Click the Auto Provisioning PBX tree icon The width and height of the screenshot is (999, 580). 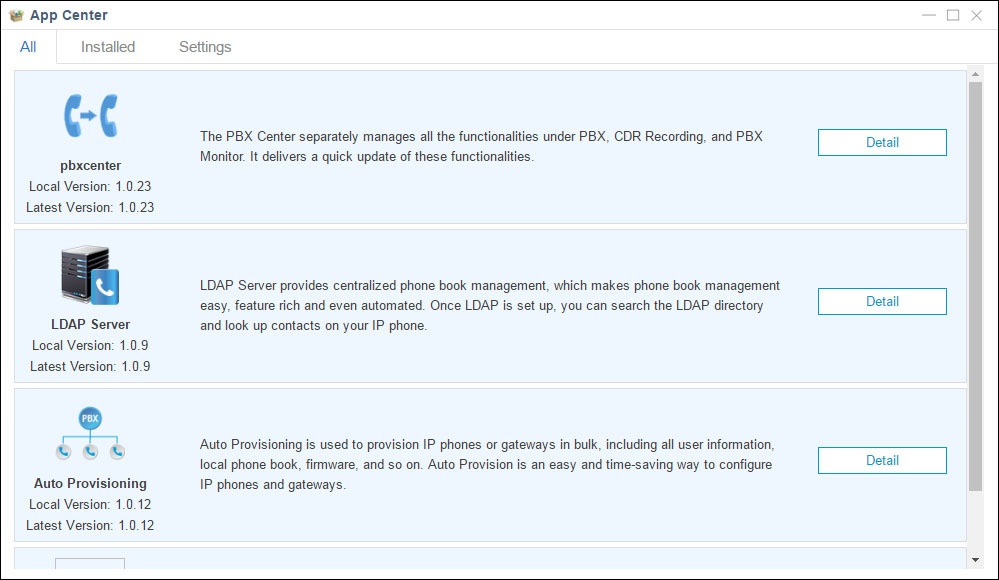tap(90, 434)
